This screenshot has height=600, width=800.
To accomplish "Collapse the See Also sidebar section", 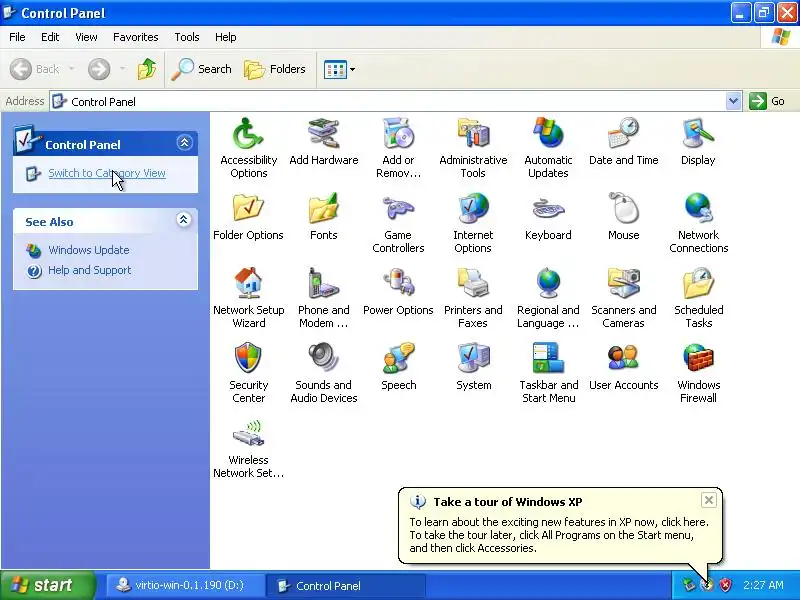I will pyautogui.click(x=184, y=220).
